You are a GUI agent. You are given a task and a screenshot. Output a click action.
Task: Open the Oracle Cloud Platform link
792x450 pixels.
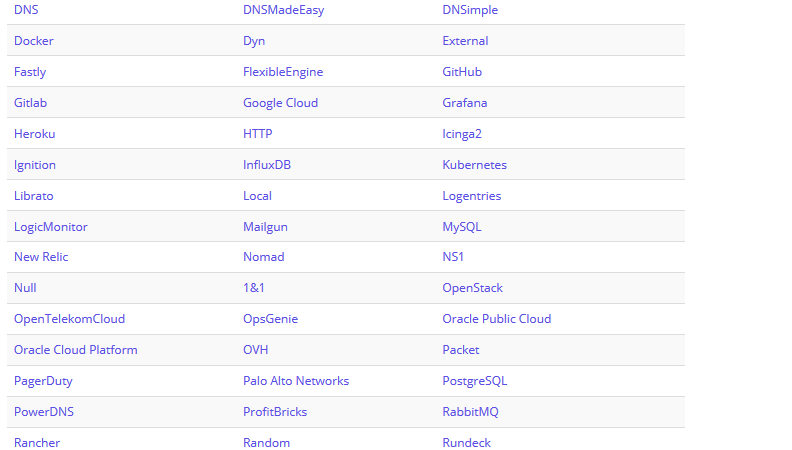[76, 350]
